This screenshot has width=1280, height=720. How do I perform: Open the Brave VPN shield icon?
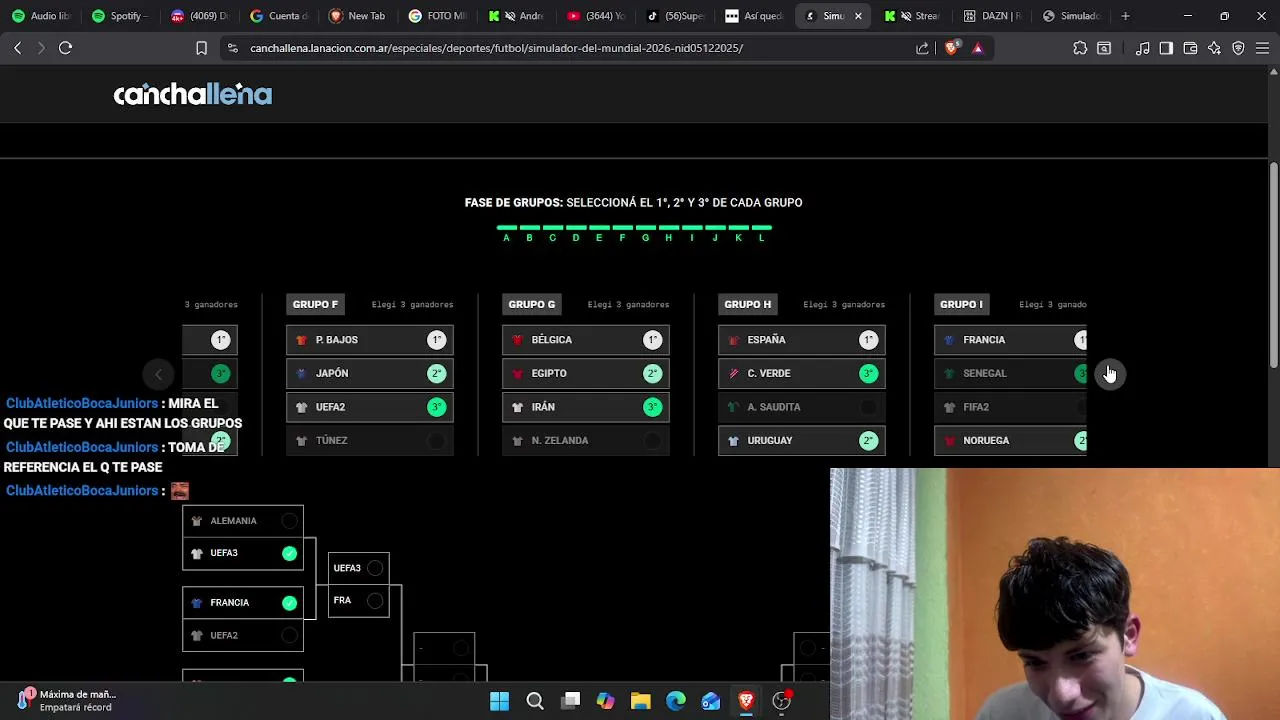pos(1238,48)
